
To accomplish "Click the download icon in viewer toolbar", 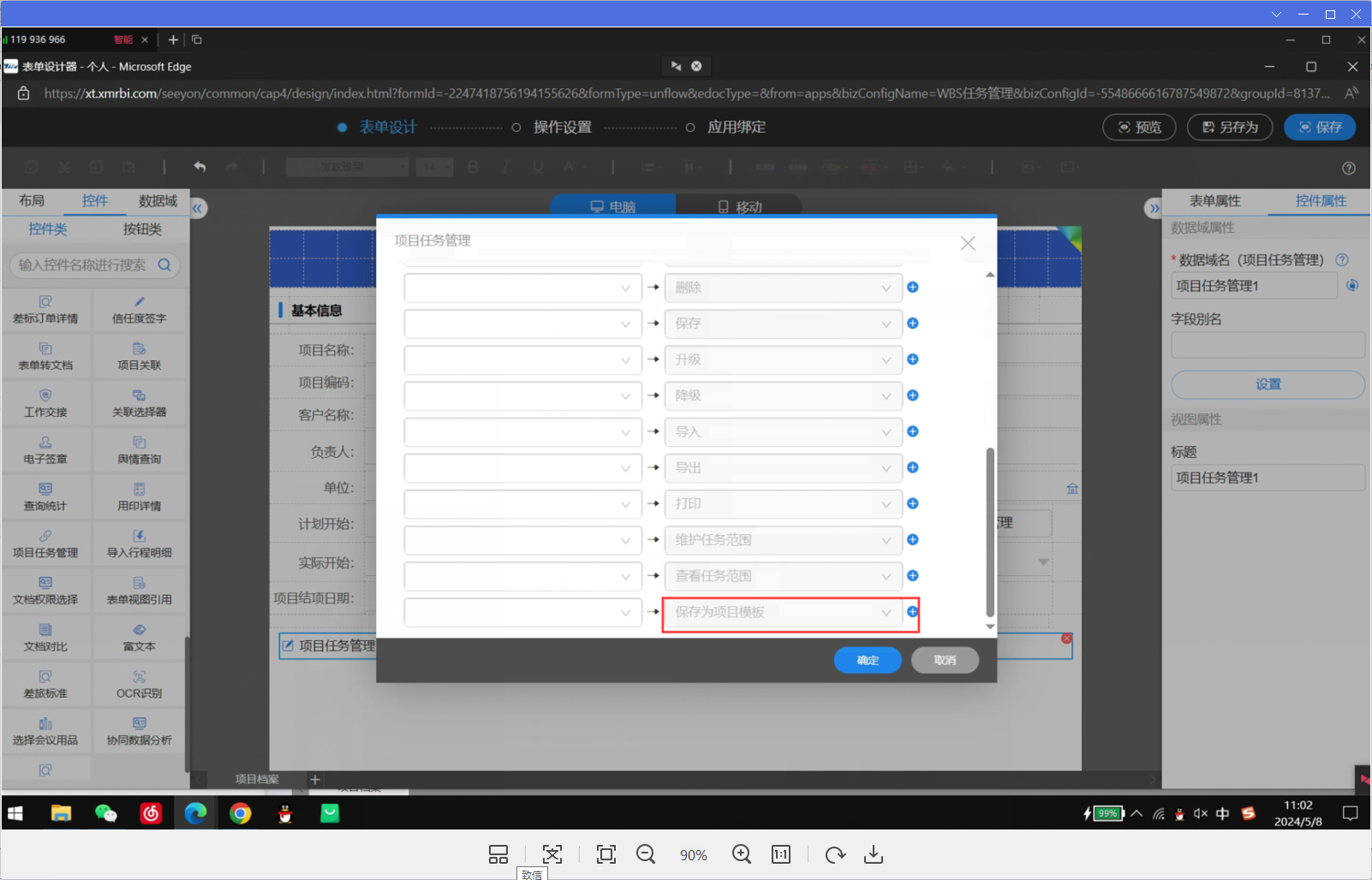I will (874, 854).
